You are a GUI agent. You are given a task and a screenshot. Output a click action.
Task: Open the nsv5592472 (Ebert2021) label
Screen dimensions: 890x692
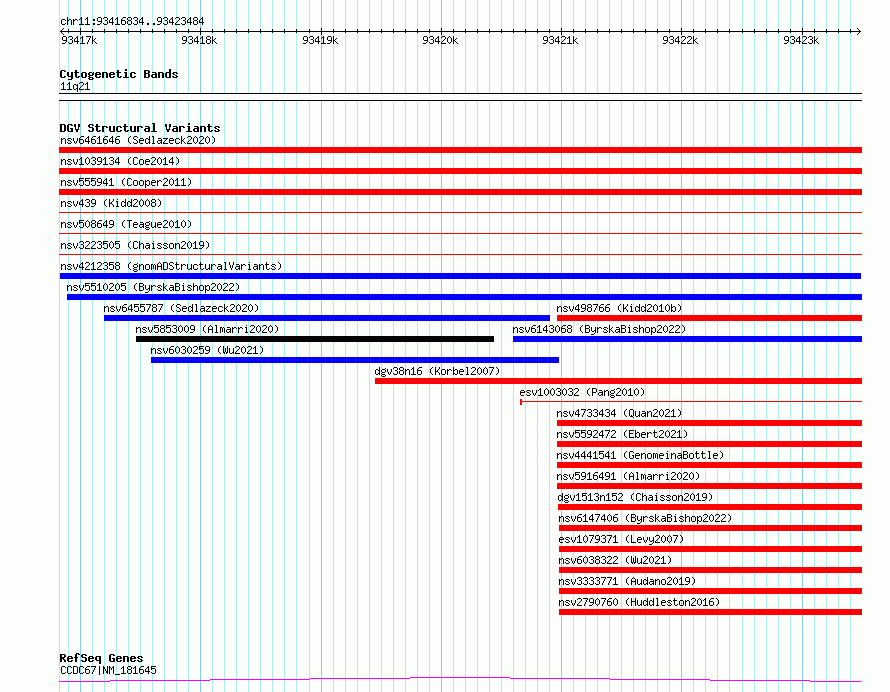pyautogui.click(x=622, y=434)
